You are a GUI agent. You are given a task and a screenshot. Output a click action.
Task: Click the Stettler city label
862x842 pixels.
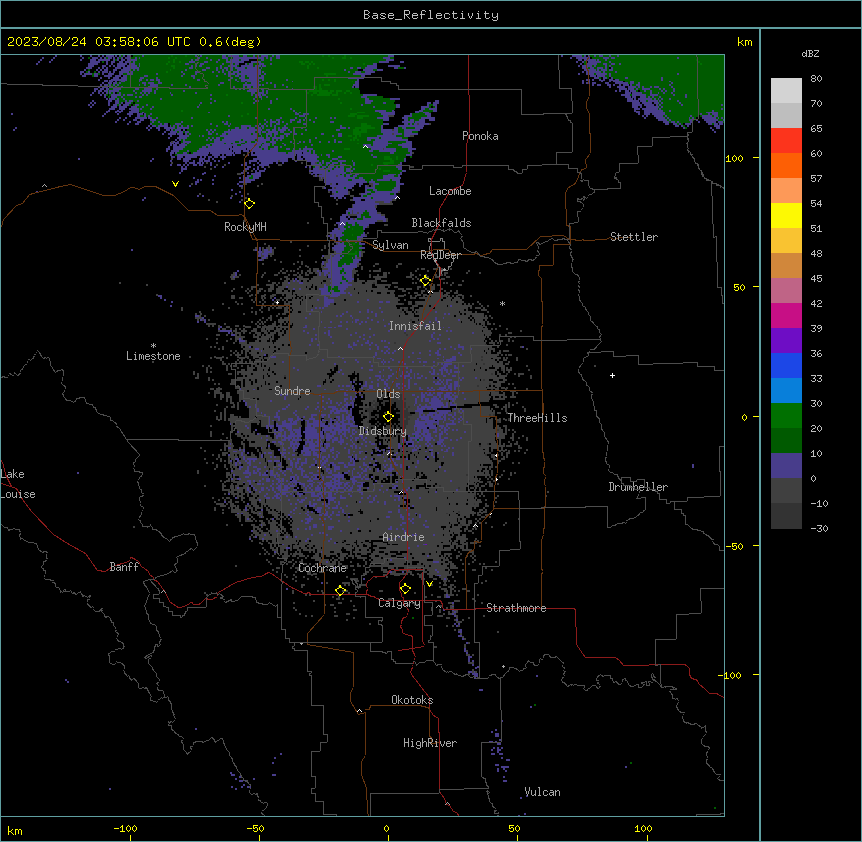tap(634, 237)
